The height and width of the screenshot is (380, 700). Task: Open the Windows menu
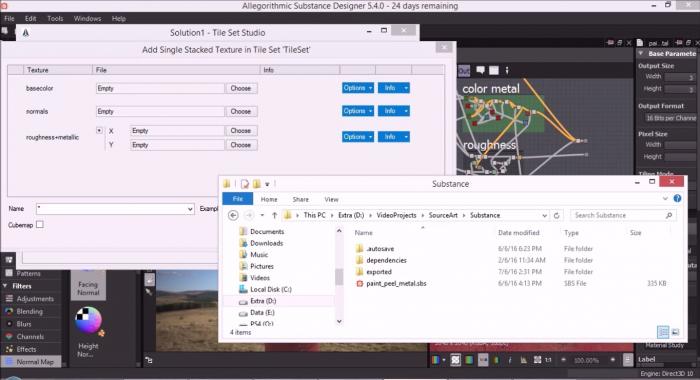tap(88, 18)
